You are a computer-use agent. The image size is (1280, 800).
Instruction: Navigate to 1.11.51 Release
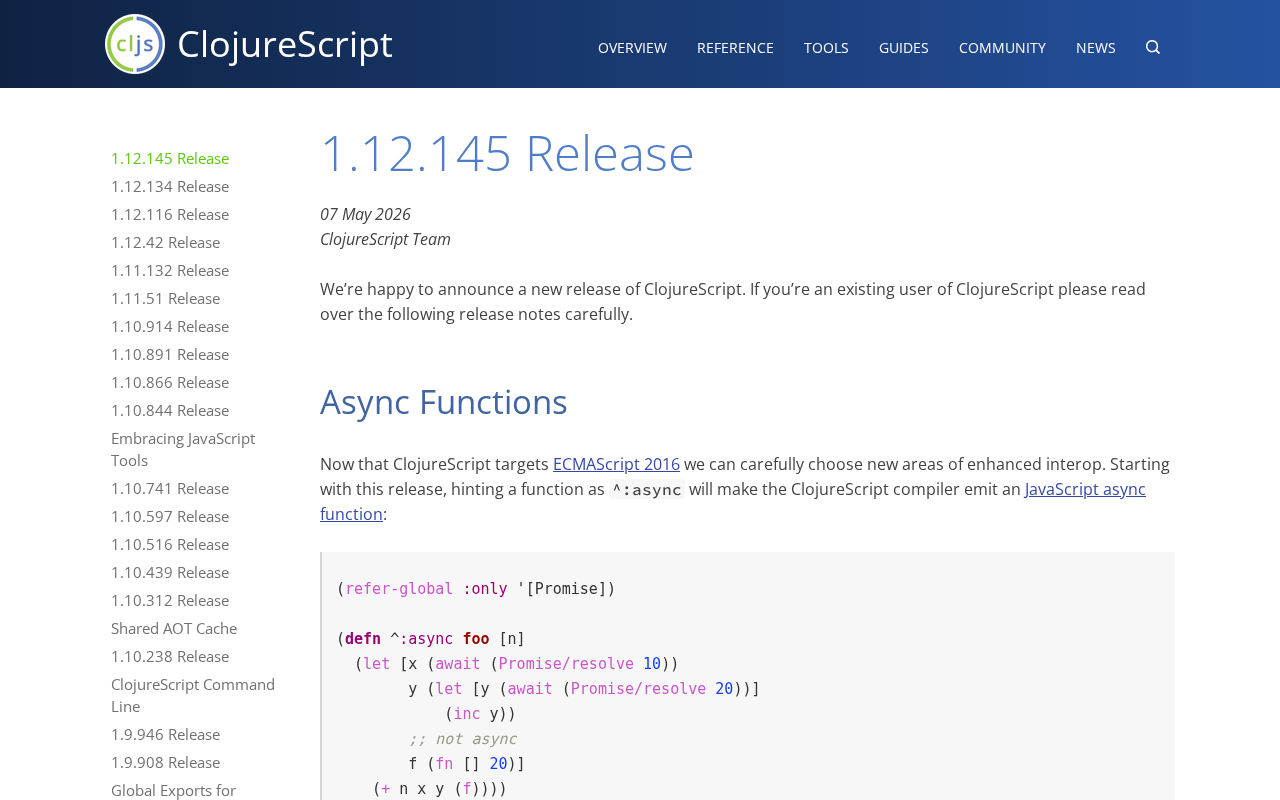pyautogui.click(x=165, y=298)
